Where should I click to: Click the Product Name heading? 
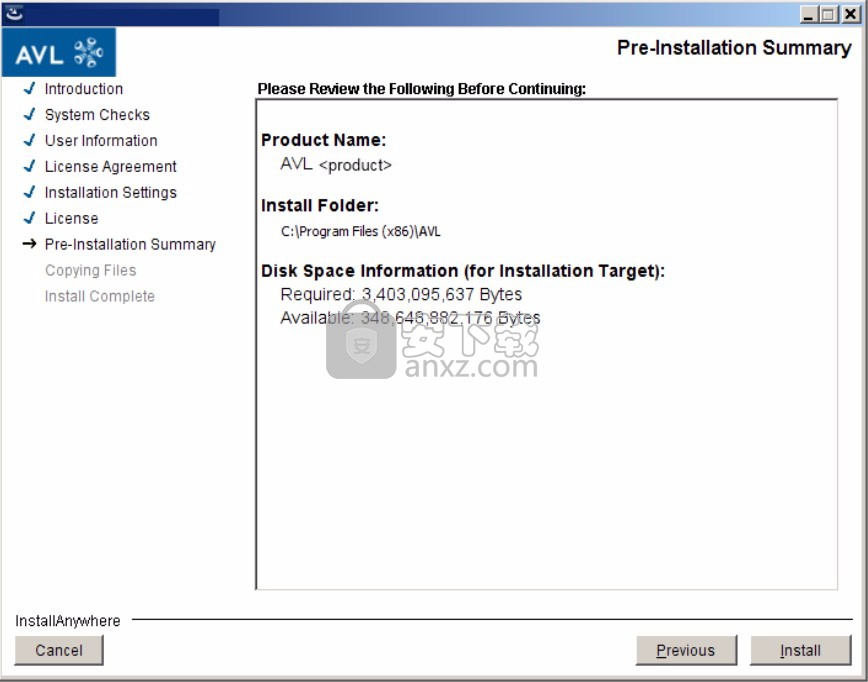pyautogui.click(x=323, y=140)
